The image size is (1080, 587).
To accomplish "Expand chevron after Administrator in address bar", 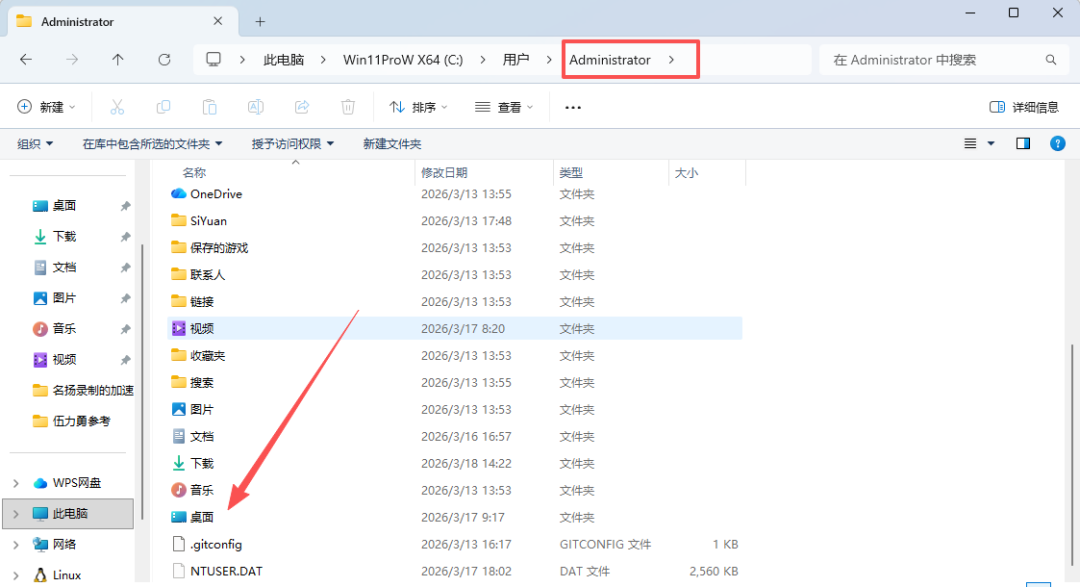I will click(672, 60).
